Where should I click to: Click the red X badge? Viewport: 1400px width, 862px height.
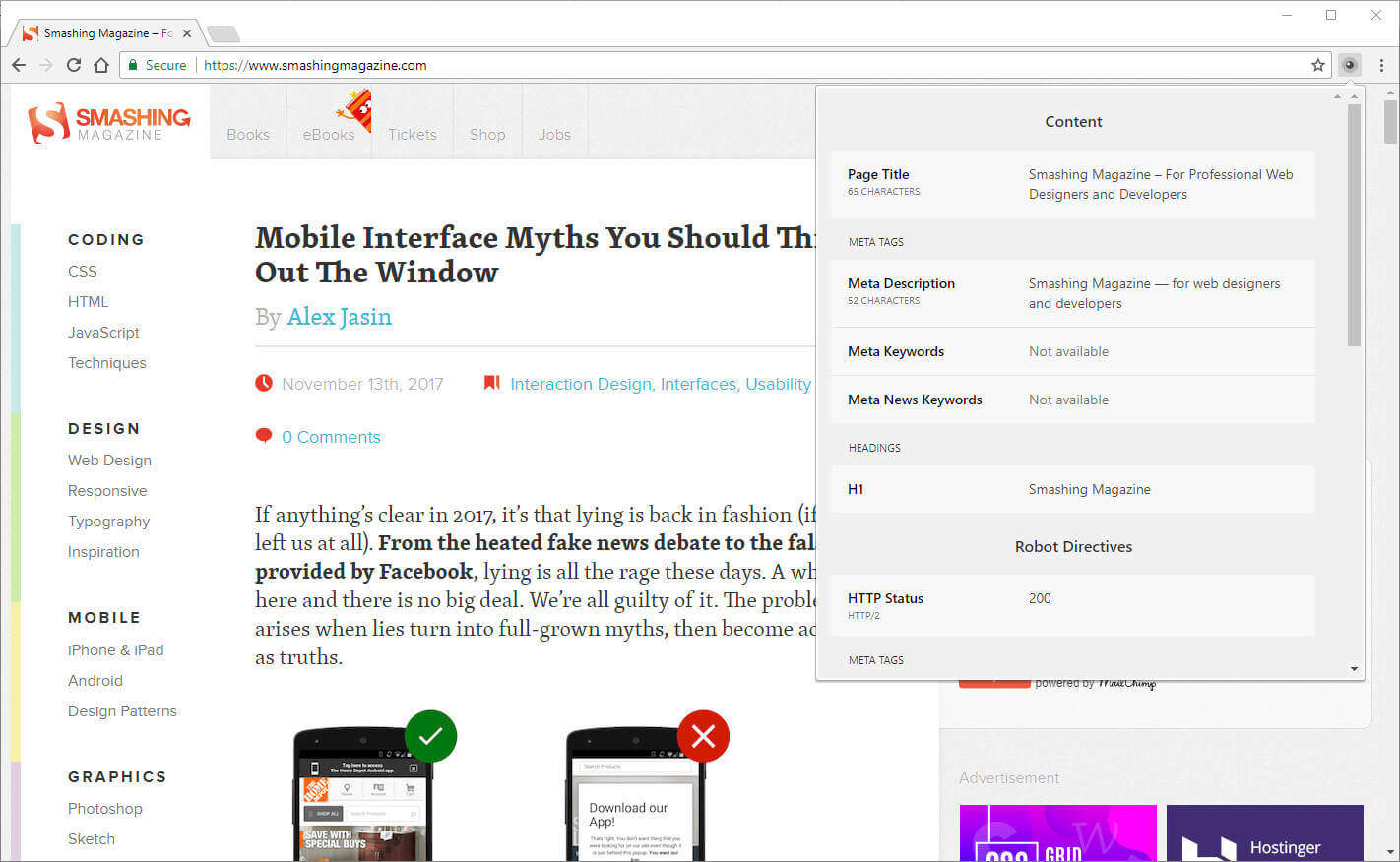tap(703, 736)
